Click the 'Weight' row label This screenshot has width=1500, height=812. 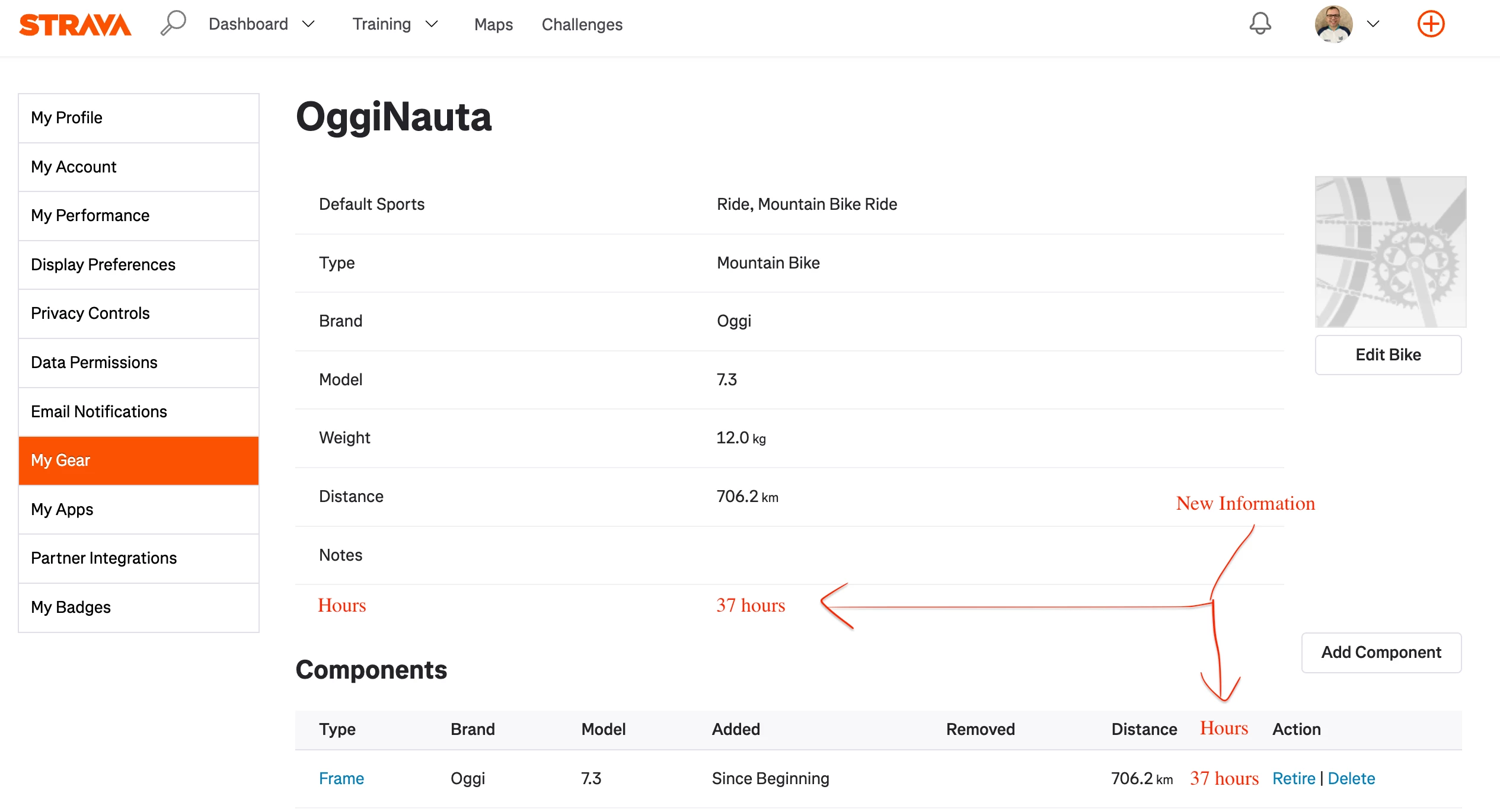tap(344, 438)
